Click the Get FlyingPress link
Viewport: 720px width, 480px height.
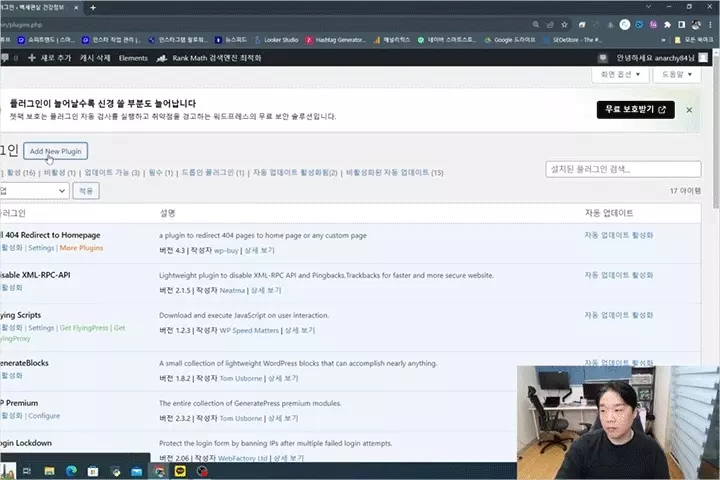coord(84,328)
